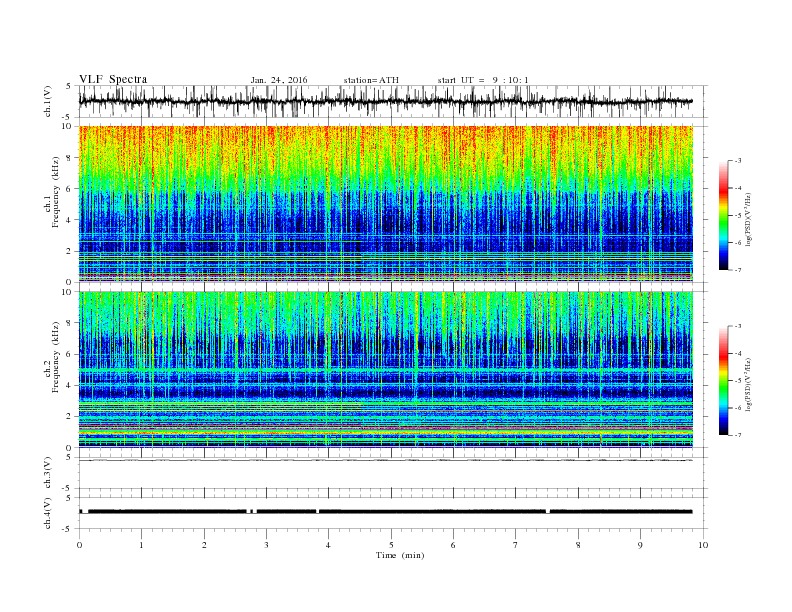
Task: Click the ch.2 spectrogram color bar
Action: pos(723,380)
